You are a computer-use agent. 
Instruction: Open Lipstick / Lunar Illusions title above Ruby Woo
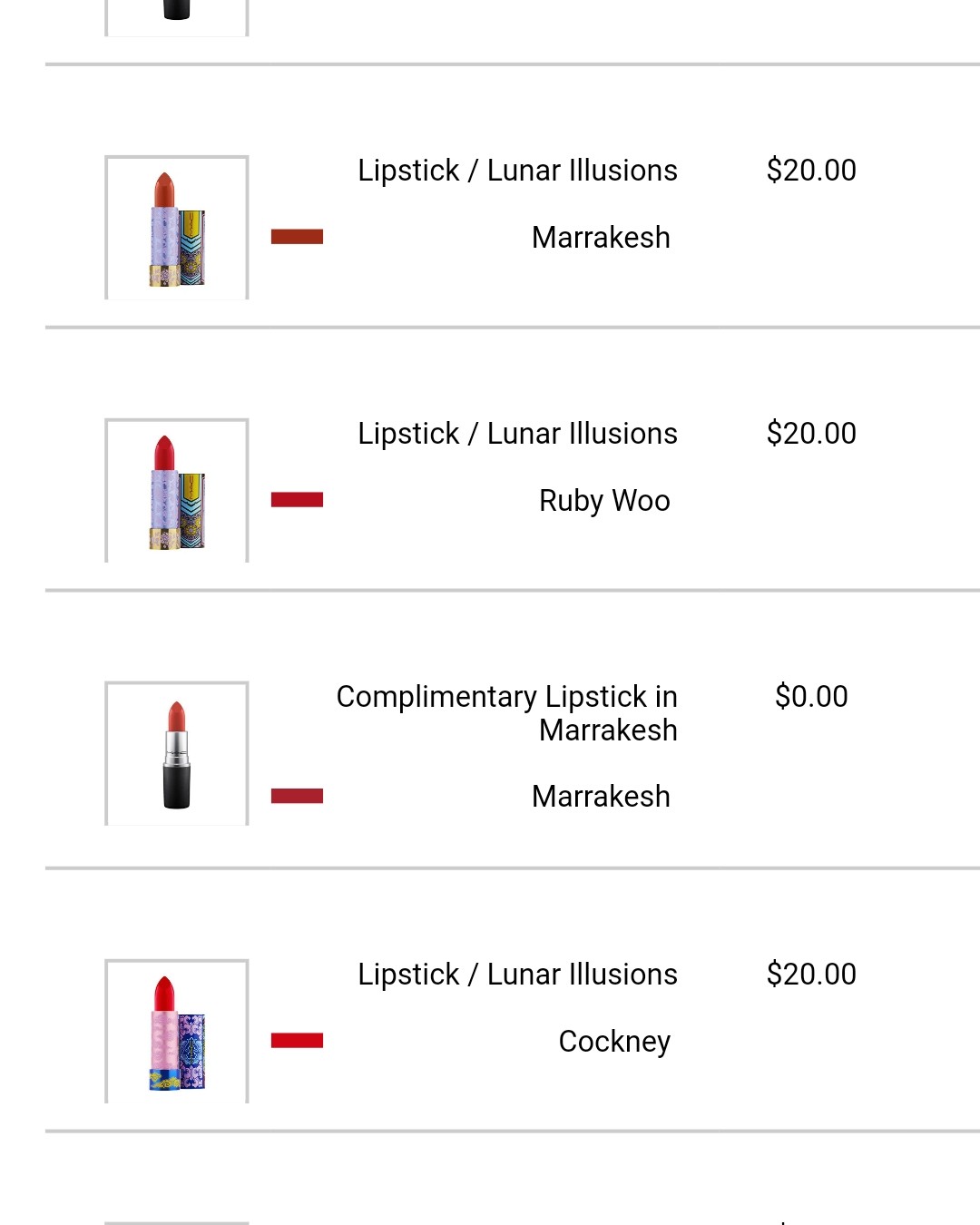coord(517,434)
